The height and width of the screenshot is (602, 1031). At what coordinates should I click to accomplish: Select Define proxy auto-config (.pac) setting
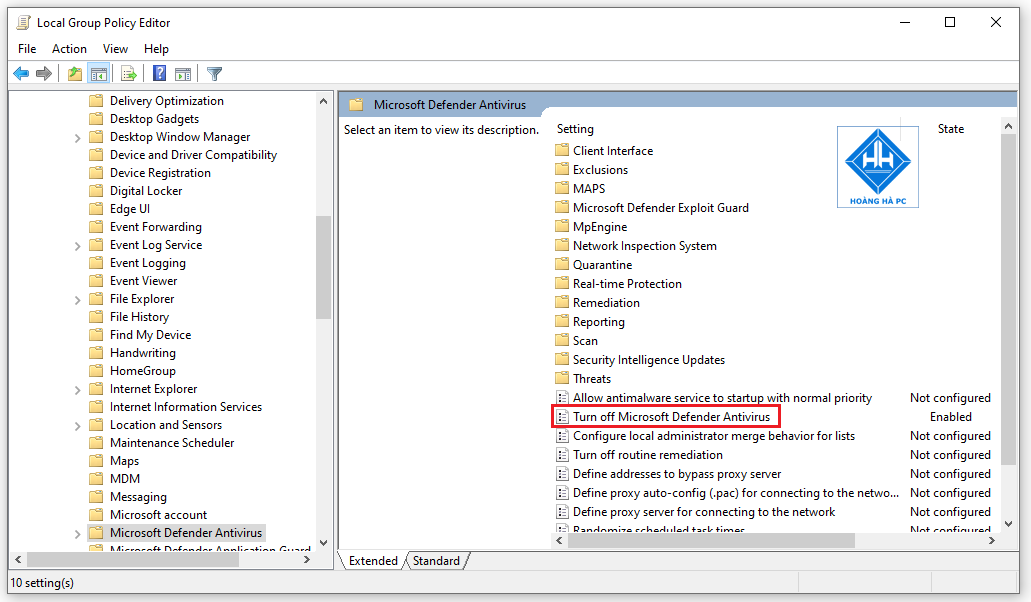(735, 493)
